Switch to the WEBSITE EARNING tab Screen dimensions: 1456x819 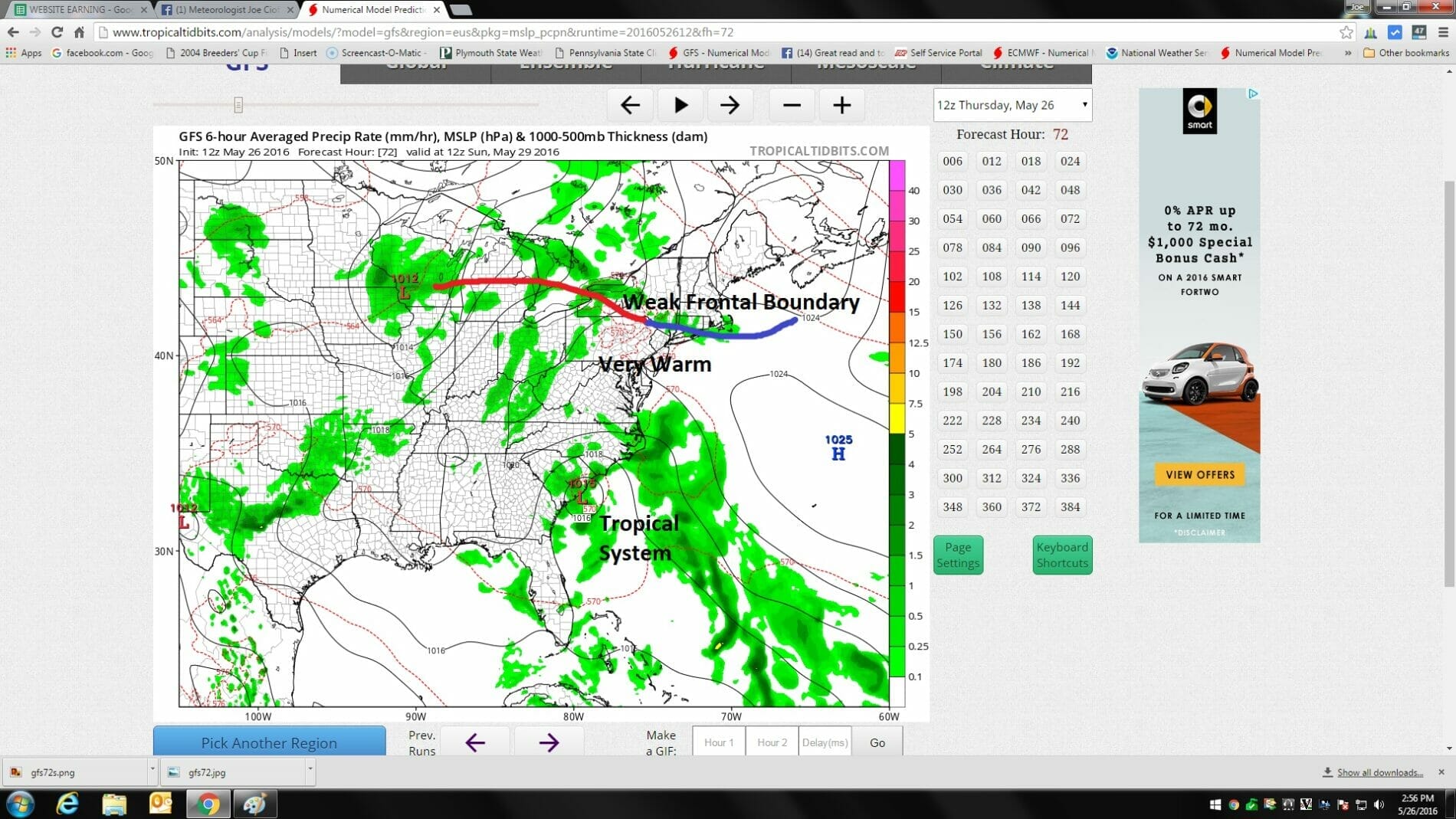[x=77, y=10]
